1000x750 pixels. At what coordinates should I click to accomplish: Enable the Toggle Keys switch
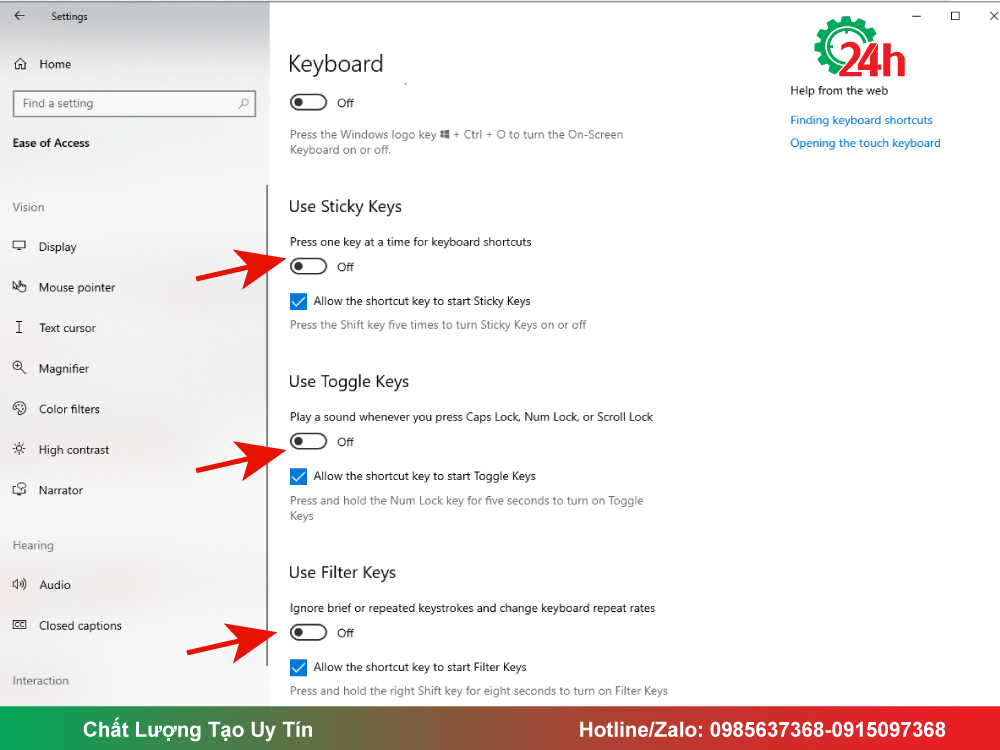point(308,441)
